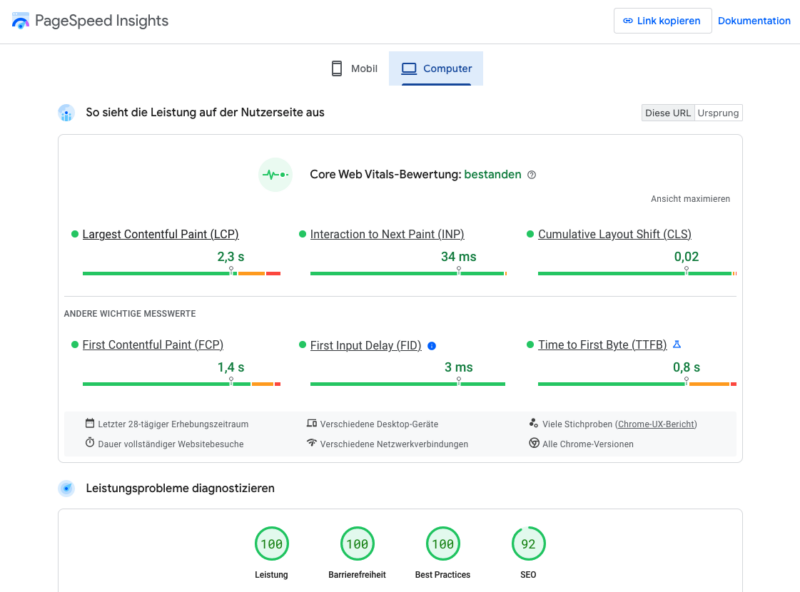Open the Dokumentation link
800x592 pixels.
[754, 21]
